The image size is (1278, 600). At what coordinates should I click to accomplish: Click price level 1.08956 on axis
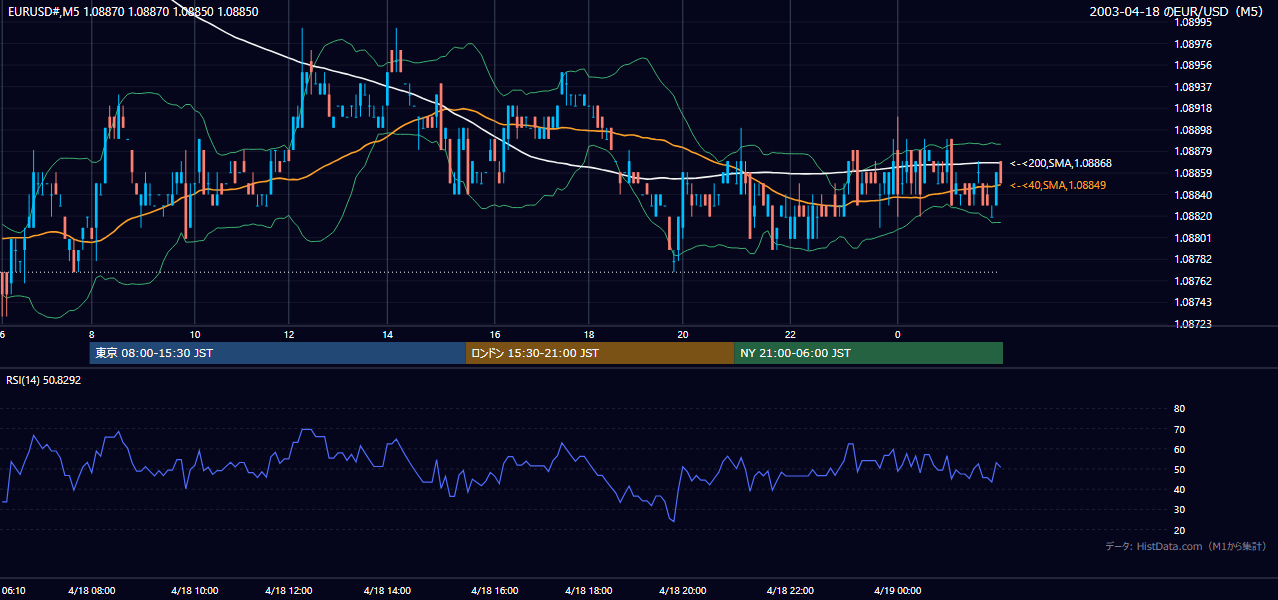pyautogui.click(x=1192, y=65)
